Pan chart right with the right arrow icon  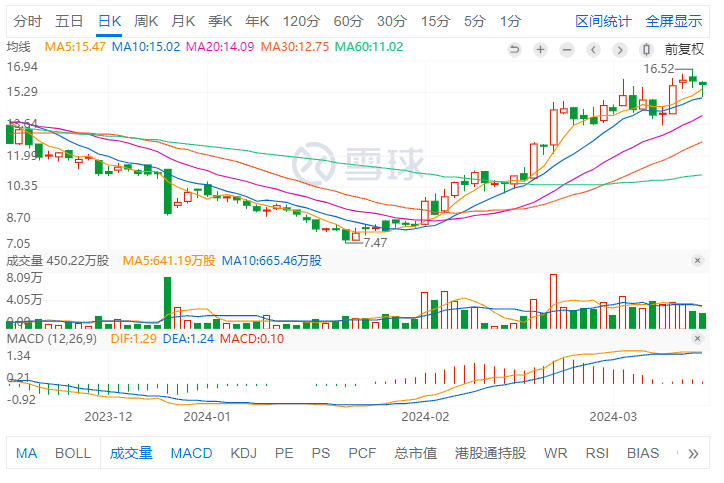(x=619, y=48)
